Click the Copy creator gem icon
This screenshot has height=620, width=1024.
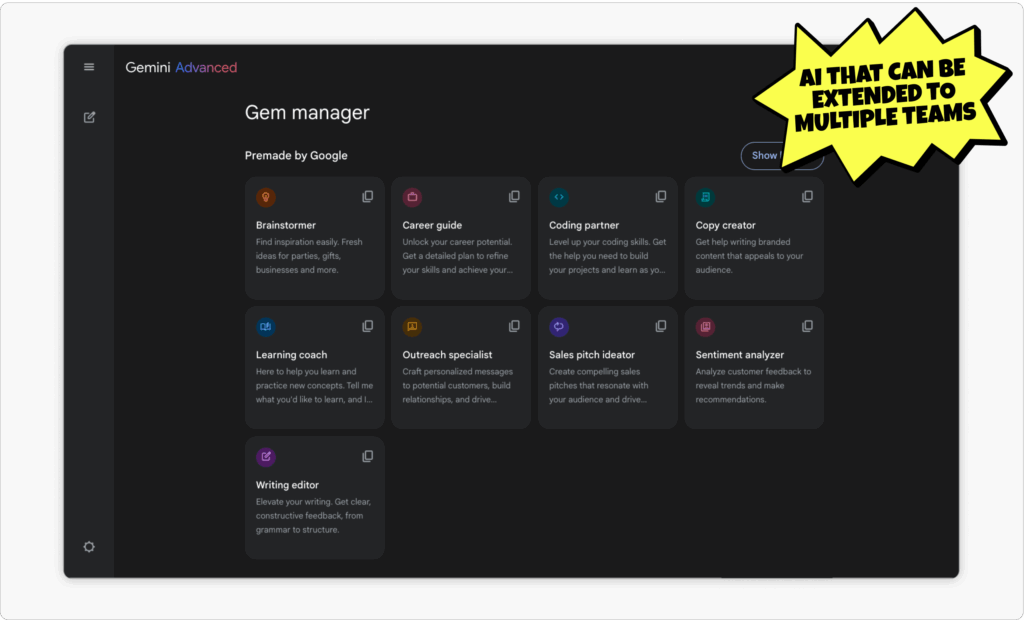coord(705,196)
